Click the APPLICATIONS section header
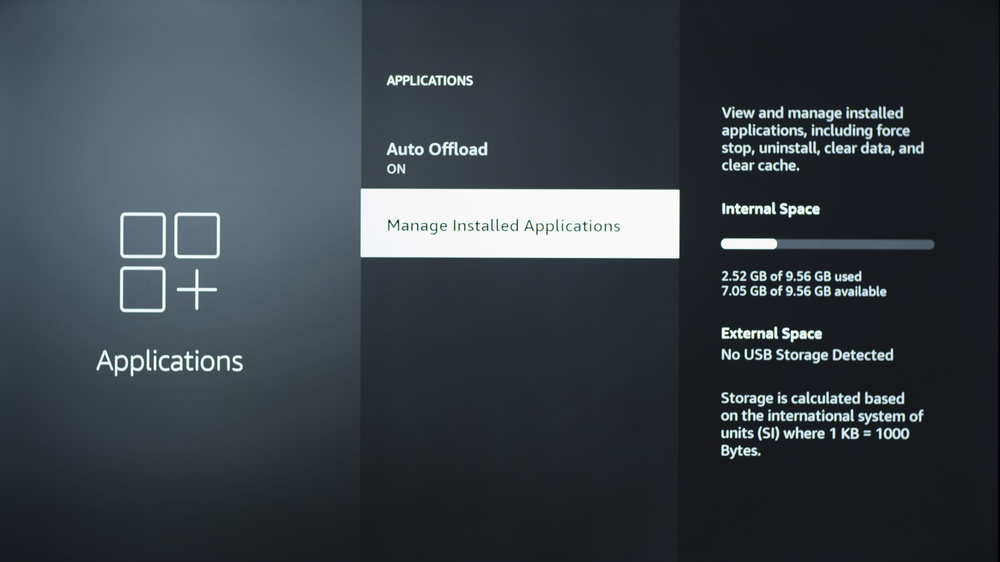This screenshot has width=1000, height=562. click(x=430, y=80)
